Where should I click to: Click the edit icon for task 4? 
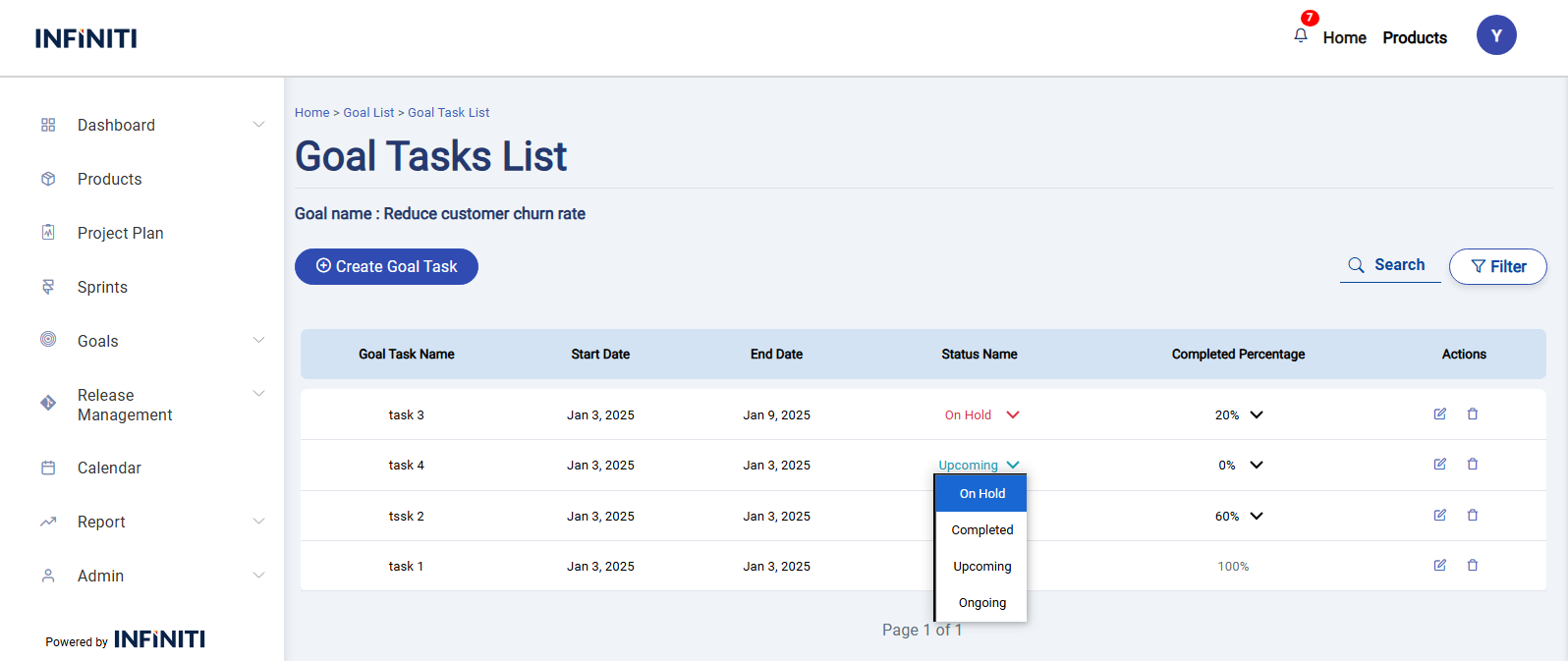pos(1439,465)
